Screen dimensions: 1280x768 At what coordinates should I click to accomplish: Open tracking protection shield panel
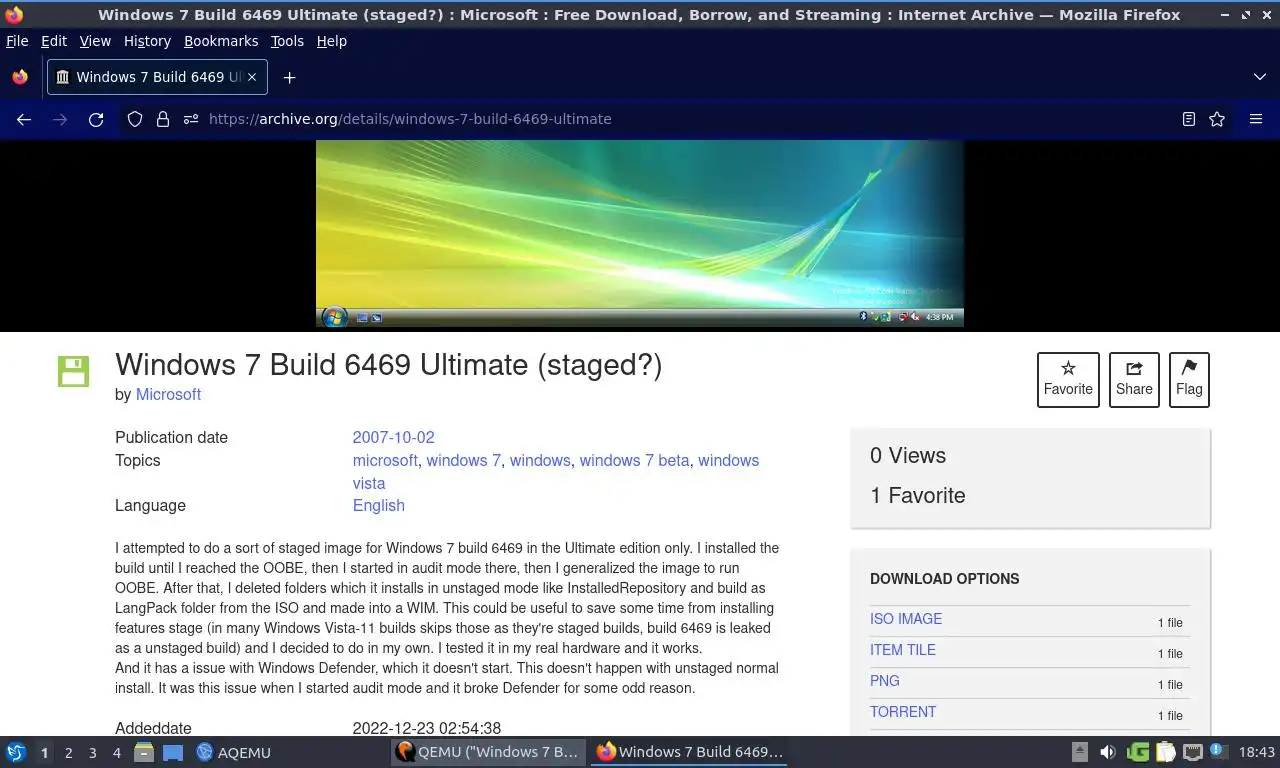135,119
